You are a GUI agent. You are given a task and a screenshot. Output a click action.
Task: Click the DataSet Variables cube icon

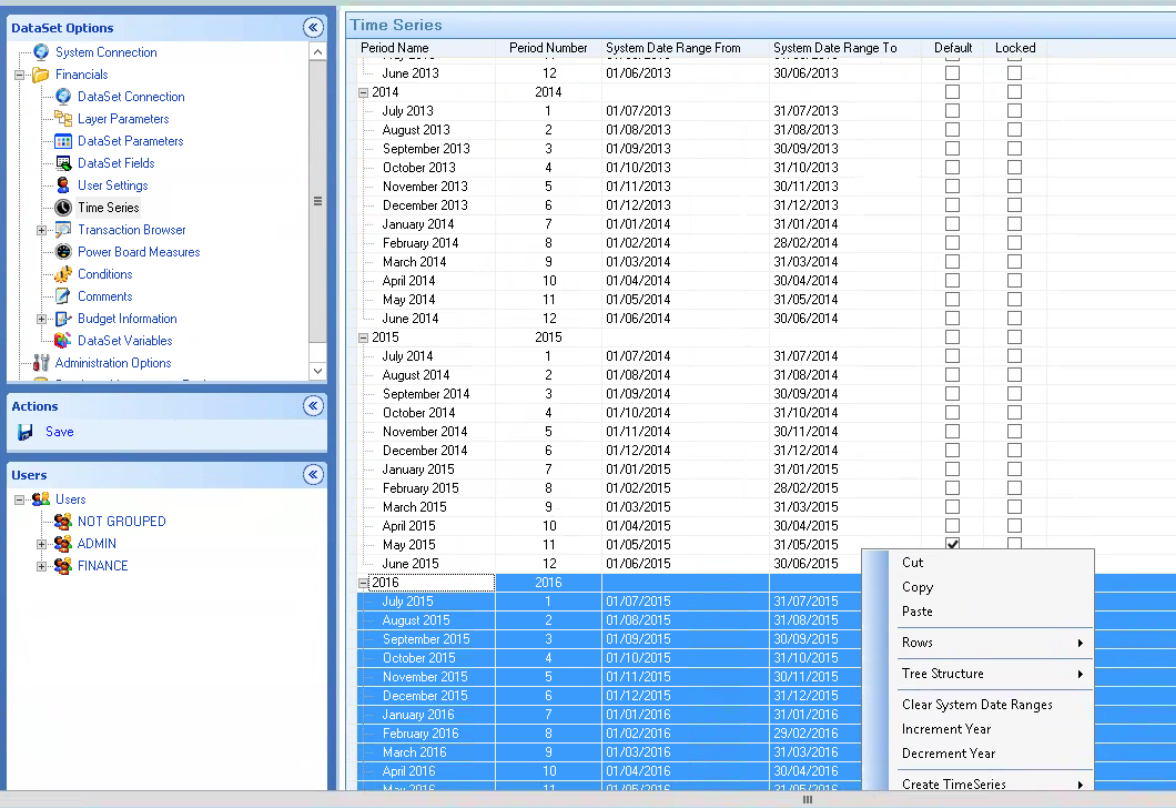pyautogui.click(x=63, y=341)
